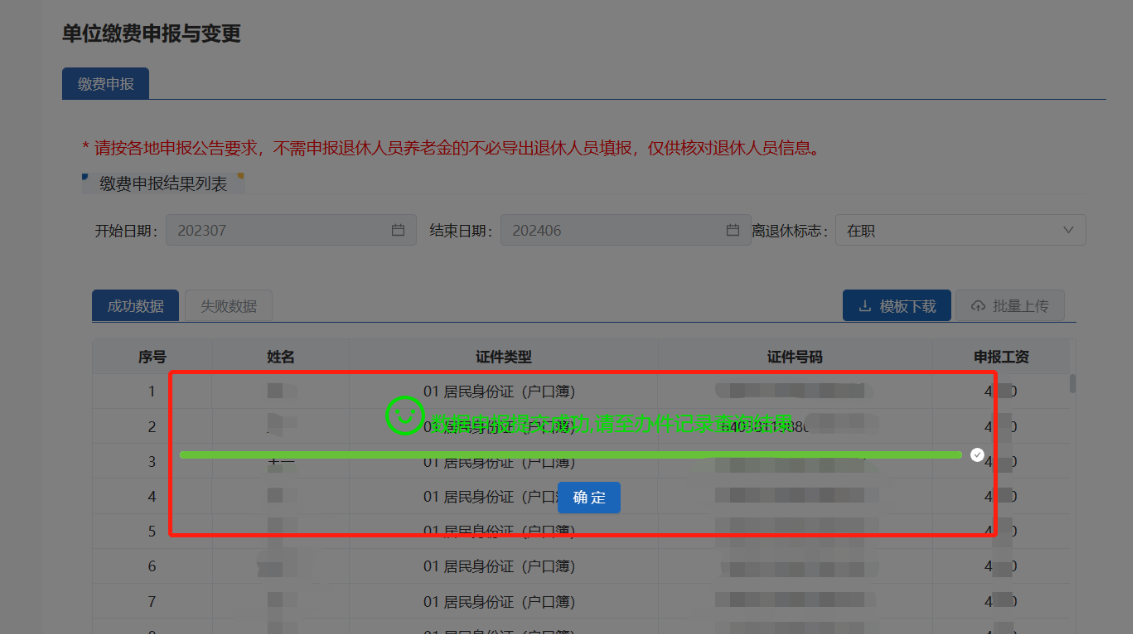Expand the 离退休标志 dropdown arrow

(1068, 230)
